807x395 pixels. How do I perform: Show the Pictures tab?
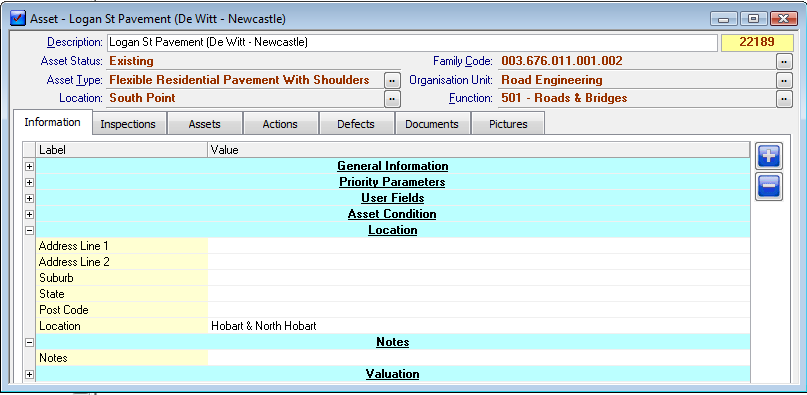[508, 124]
